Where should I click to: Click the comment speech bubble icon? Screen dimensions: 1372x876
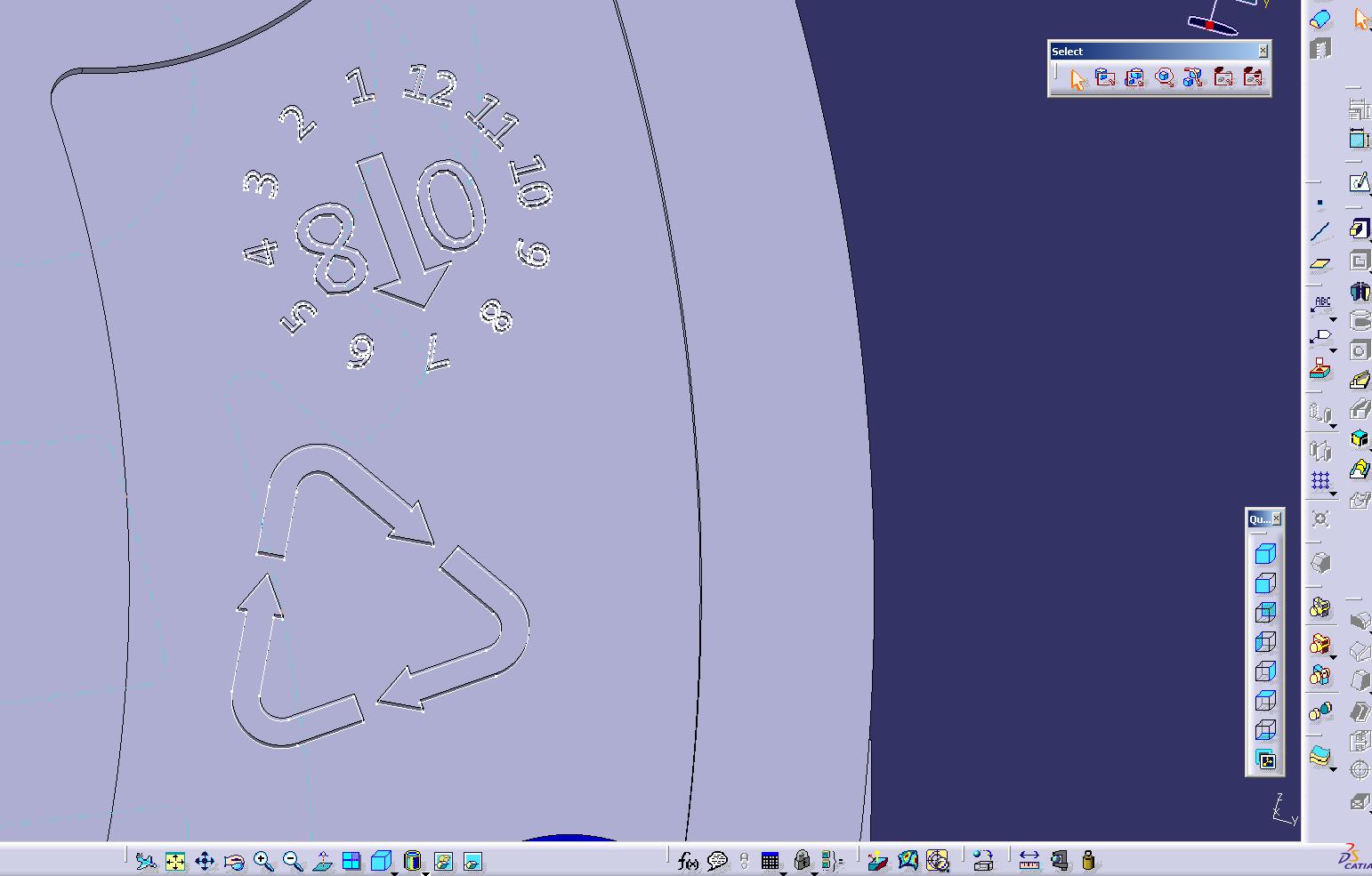[x=717, y=861]
